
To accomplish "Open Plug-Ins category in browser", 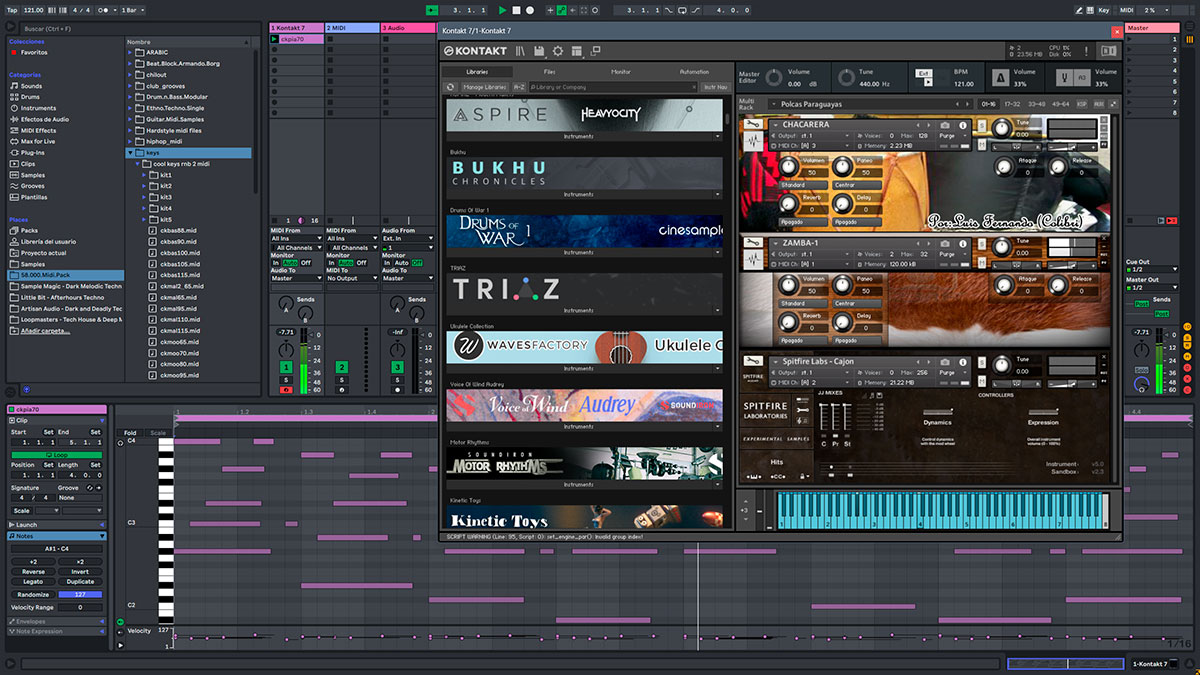I will [x=33, y=153].
